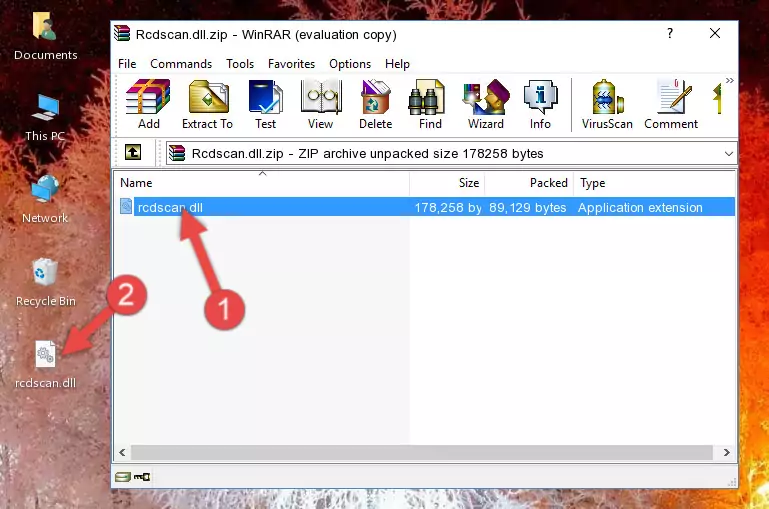Open the Comment tool
The height and width of the screenshot is (509, 769).
671,104
